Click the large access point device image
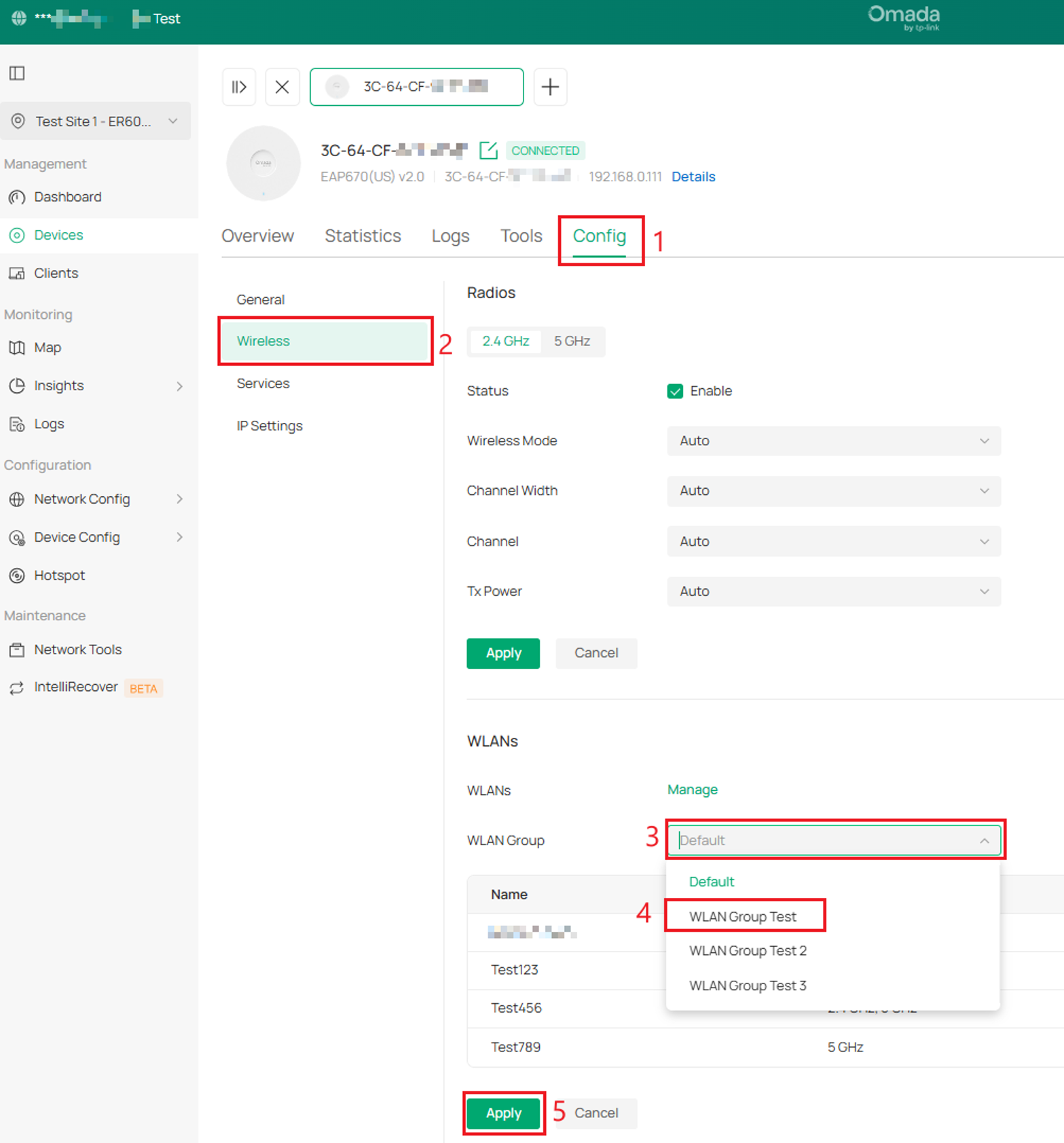Viewport: 1064px width, 1143px height. click(x=263, y=163)
